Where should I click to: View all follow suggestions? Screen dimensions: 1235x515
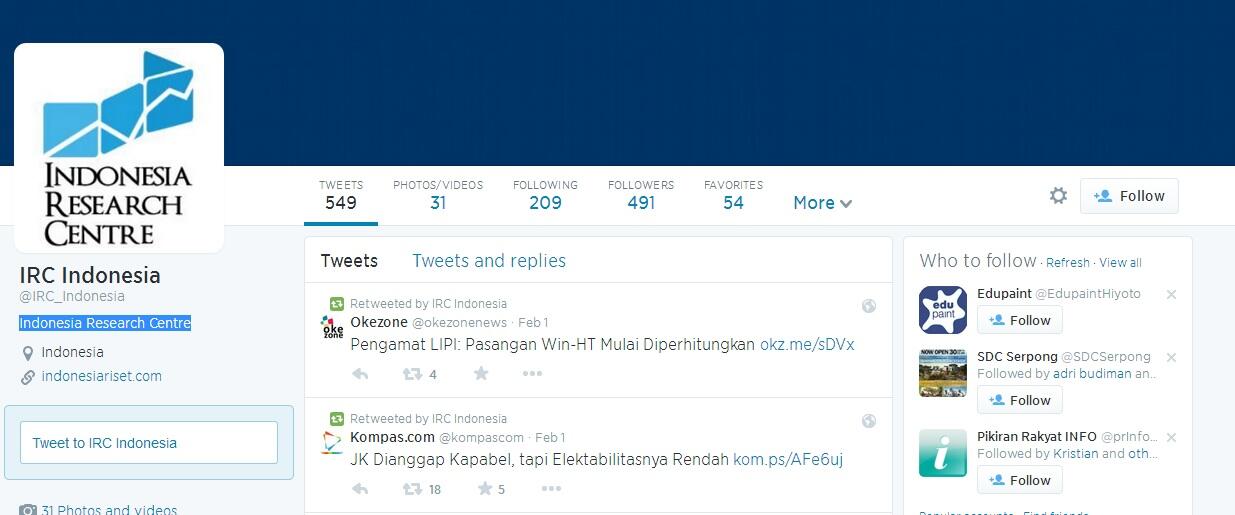[1120, 263]
